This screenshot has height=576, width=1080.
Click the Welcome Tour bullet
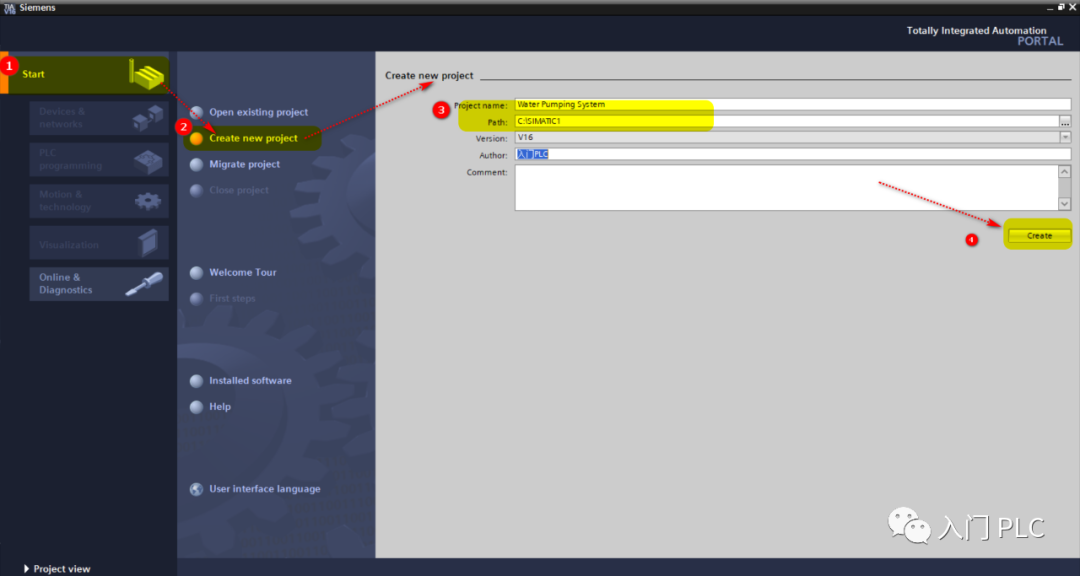tap(196, 273)
